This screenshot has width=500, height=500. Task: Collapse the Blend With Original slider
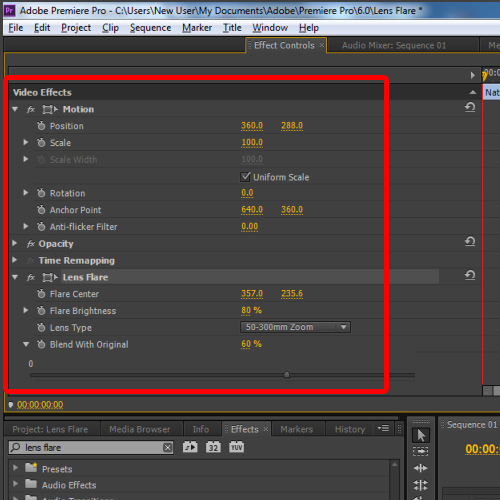[26, 344]
